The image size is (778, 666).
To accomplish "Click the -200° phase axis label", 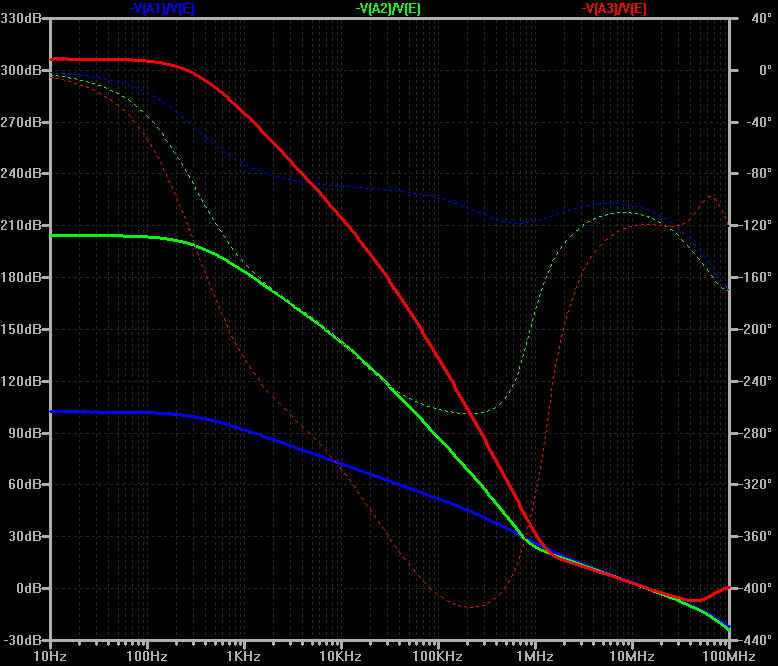I will pyautogui.click(x=756, y=329).
